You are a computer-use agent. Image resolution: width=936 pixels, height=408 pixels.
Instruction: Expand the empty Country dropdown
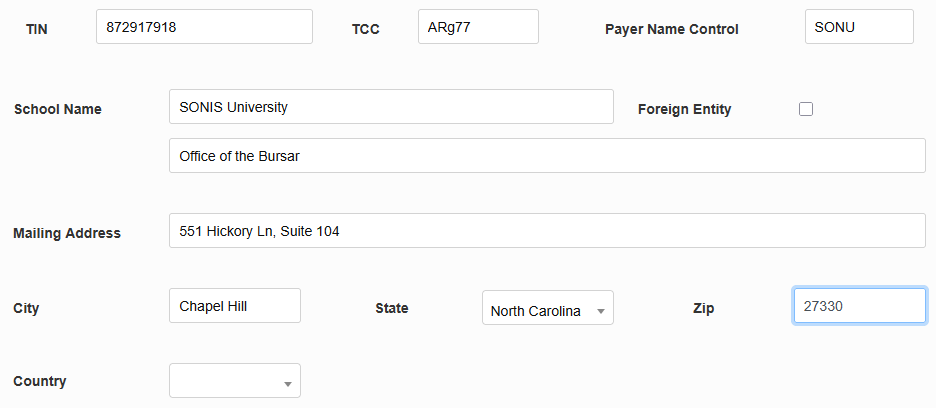[x=235, y=381]
